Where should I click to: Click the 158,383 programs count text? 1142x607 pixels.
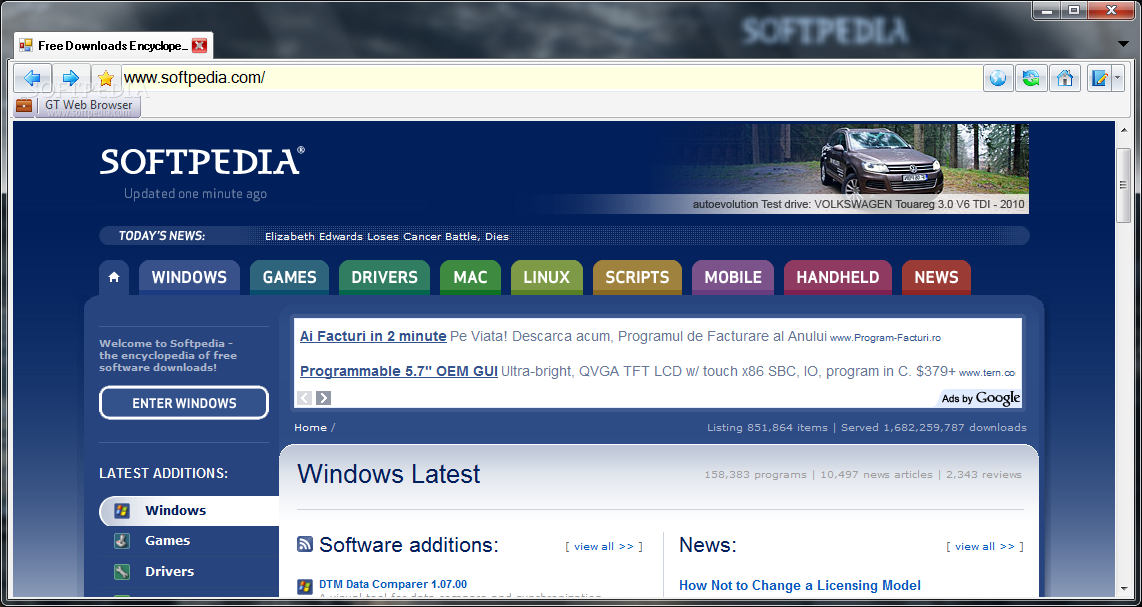(755, 474)
